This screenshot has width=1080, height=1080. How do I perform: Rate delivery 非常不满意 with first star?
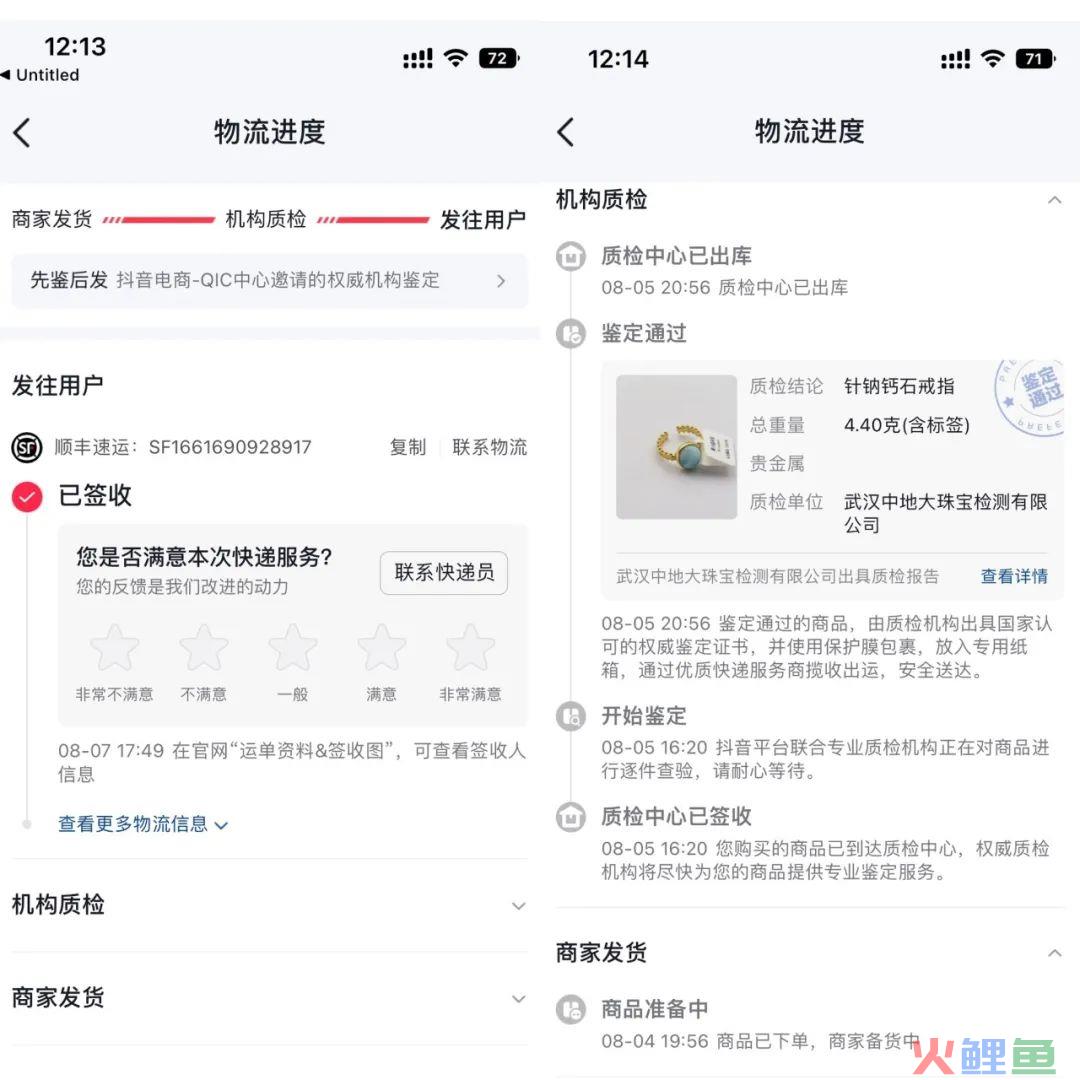tap(114, 648)
